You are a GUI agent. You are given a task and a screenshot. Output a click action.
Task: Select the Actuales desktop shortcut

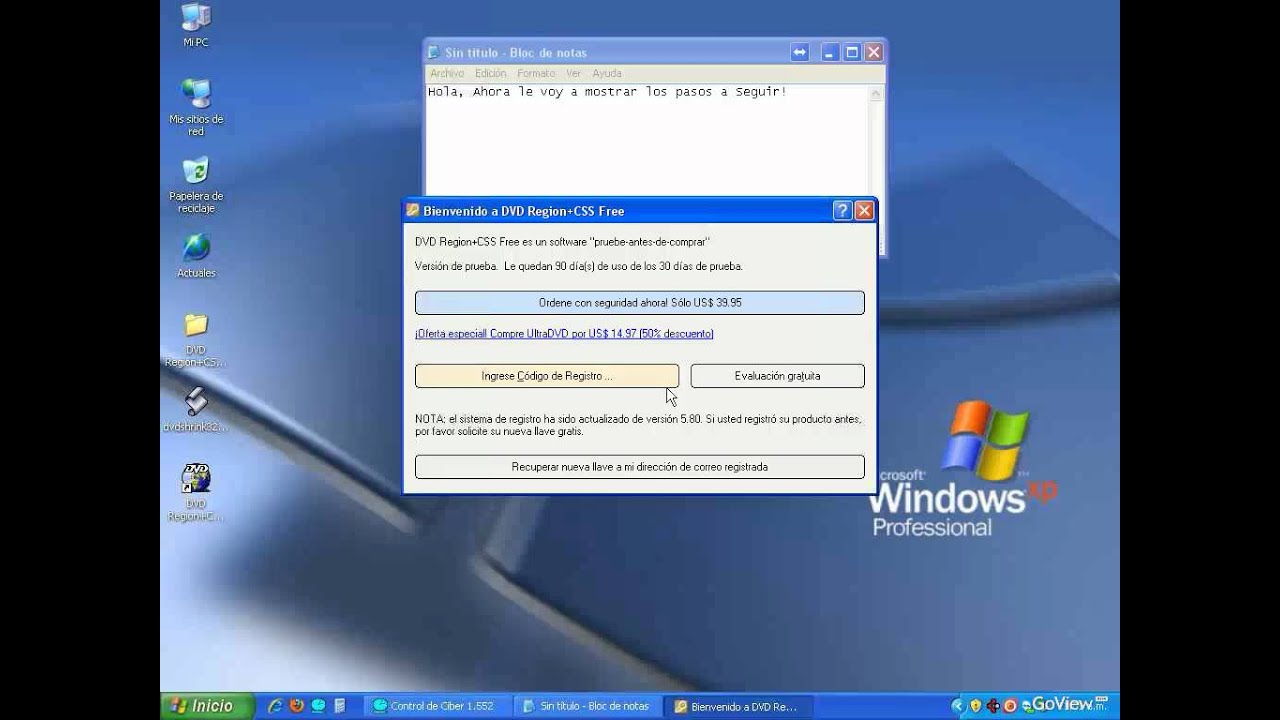pos(196,255)
